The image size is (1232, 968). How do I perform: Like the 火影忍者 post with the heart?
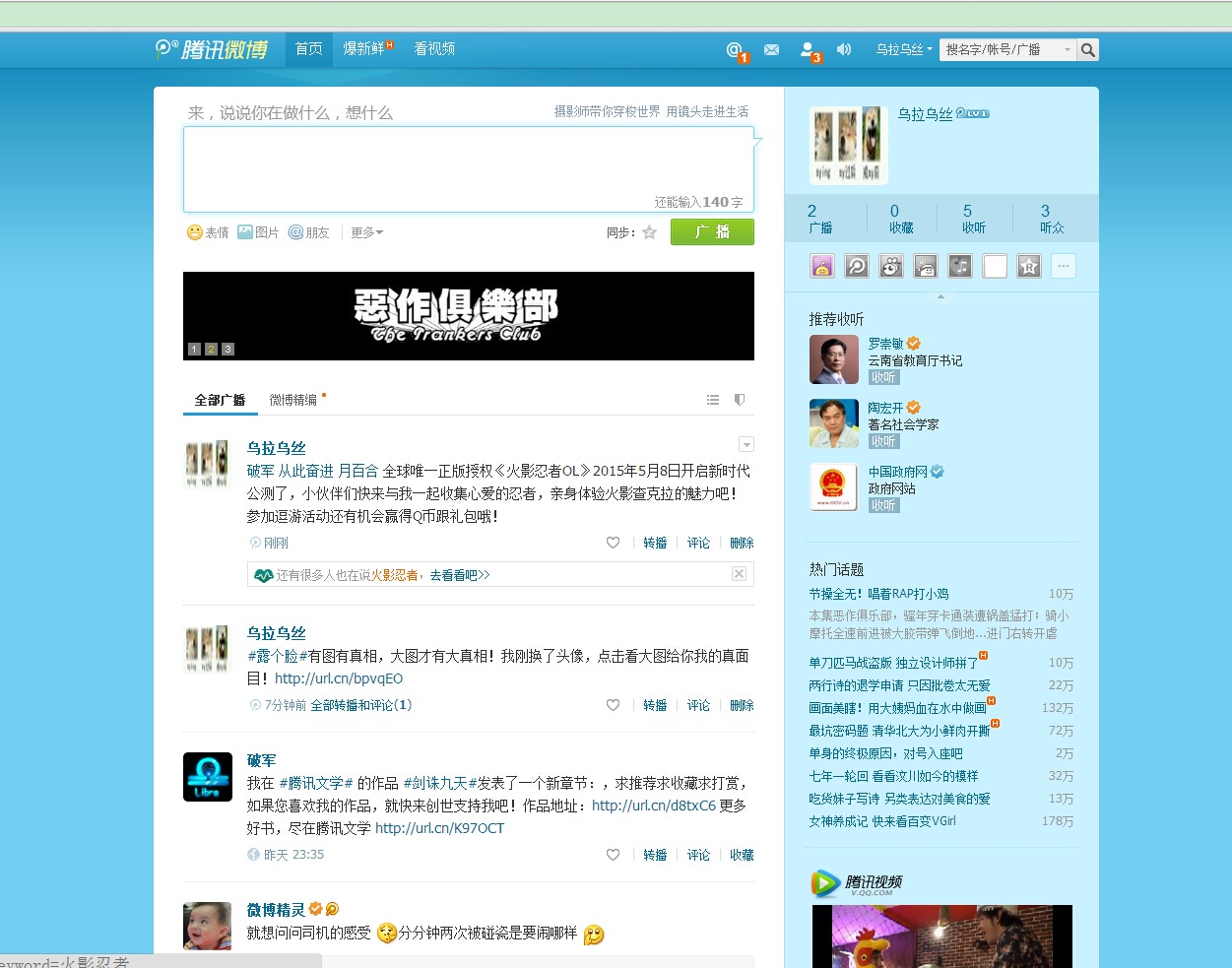pyautogui.click(x=613, y=543)
